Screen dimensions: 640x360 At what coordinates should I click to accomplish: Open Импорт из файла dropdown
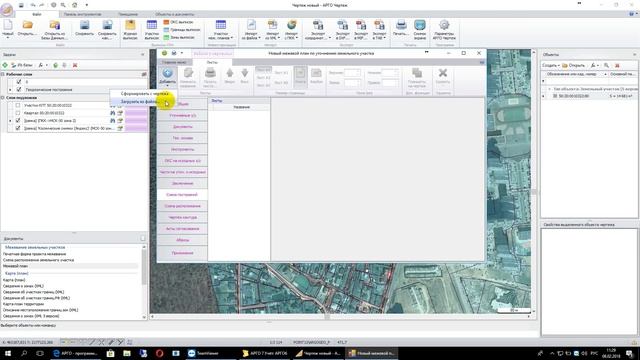(251, 29)
